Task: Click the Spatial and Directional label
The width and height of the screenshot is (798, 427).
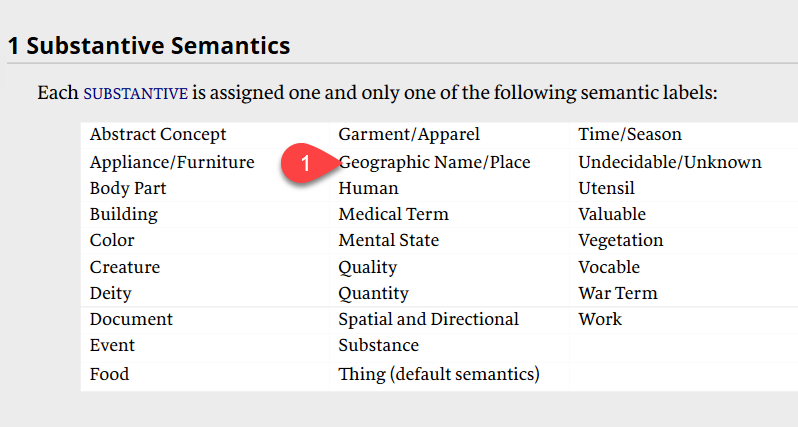Action: pos(429,319)
